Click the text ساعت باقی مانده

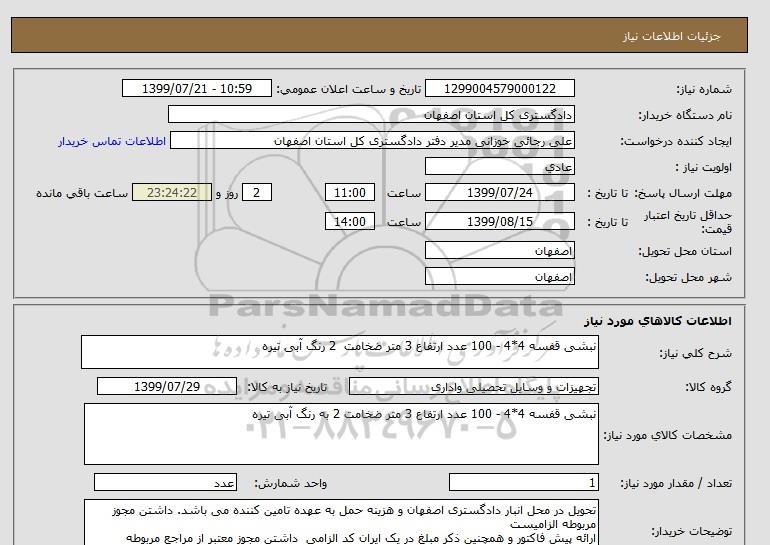pos(82,193)
